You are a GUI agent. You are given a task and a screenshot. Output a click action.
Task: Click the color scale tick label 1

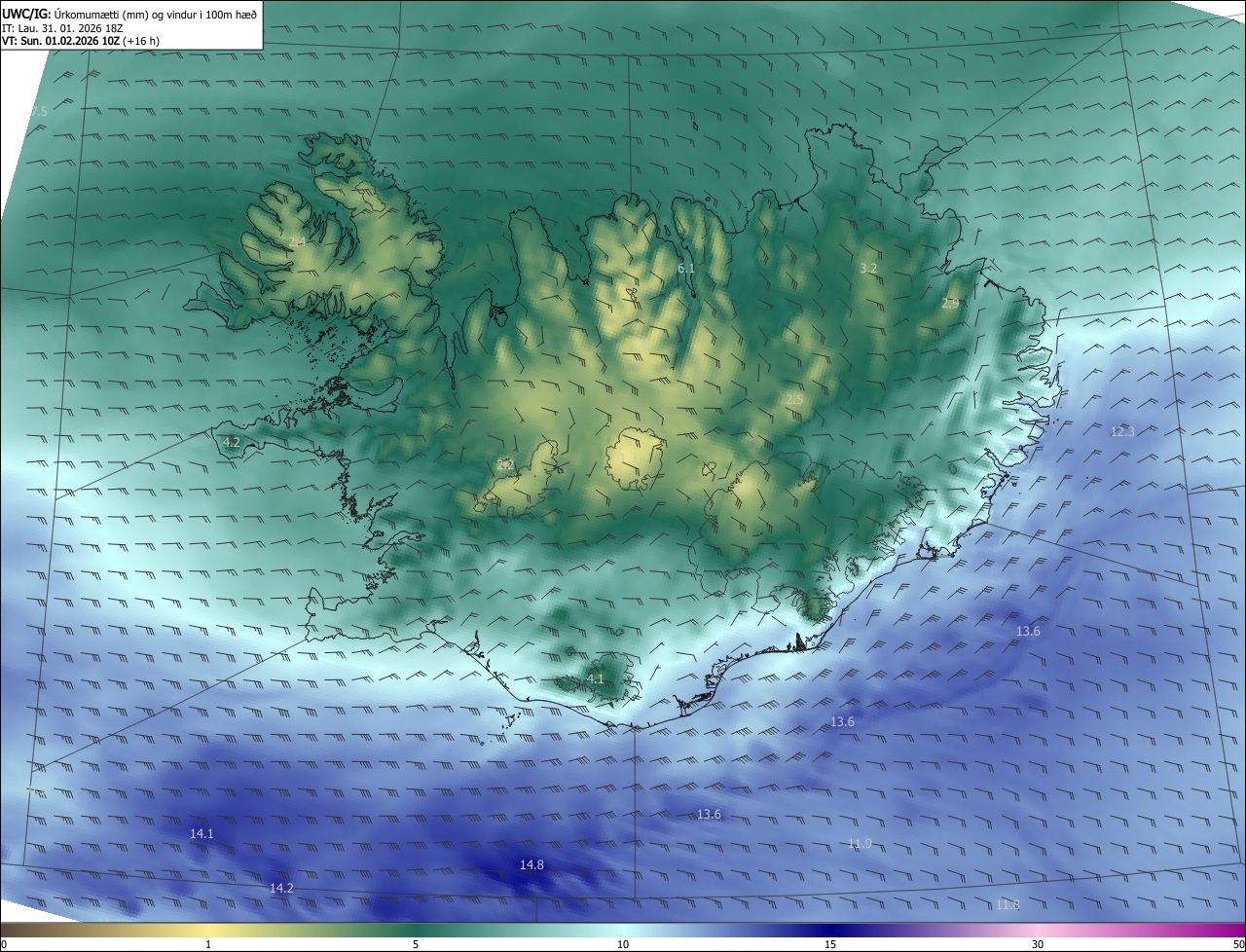[x=208, y=944]
